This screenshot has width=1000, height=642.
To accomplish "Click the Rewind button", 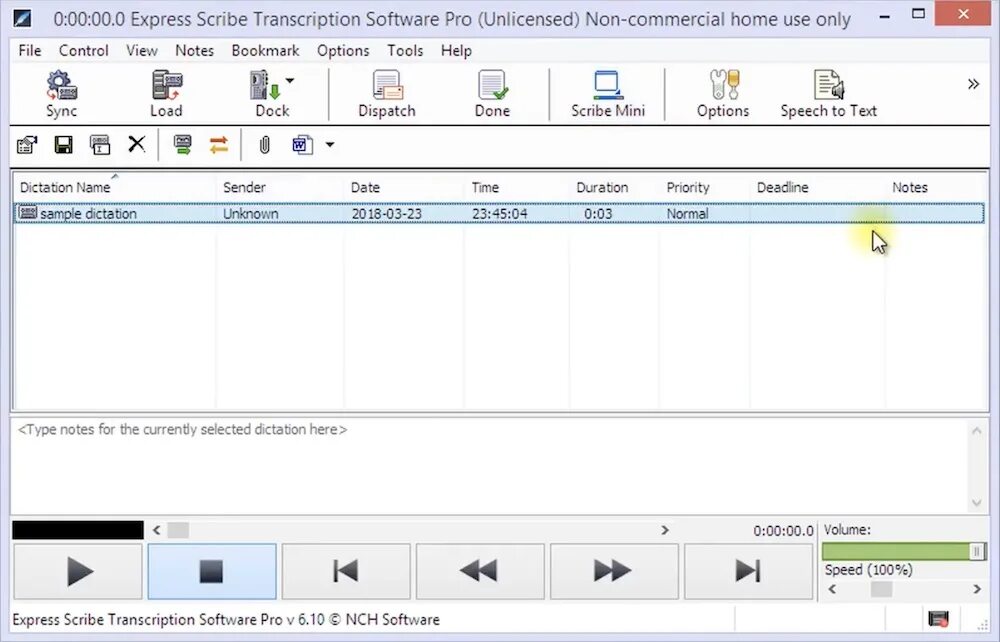I will [480, 571].
